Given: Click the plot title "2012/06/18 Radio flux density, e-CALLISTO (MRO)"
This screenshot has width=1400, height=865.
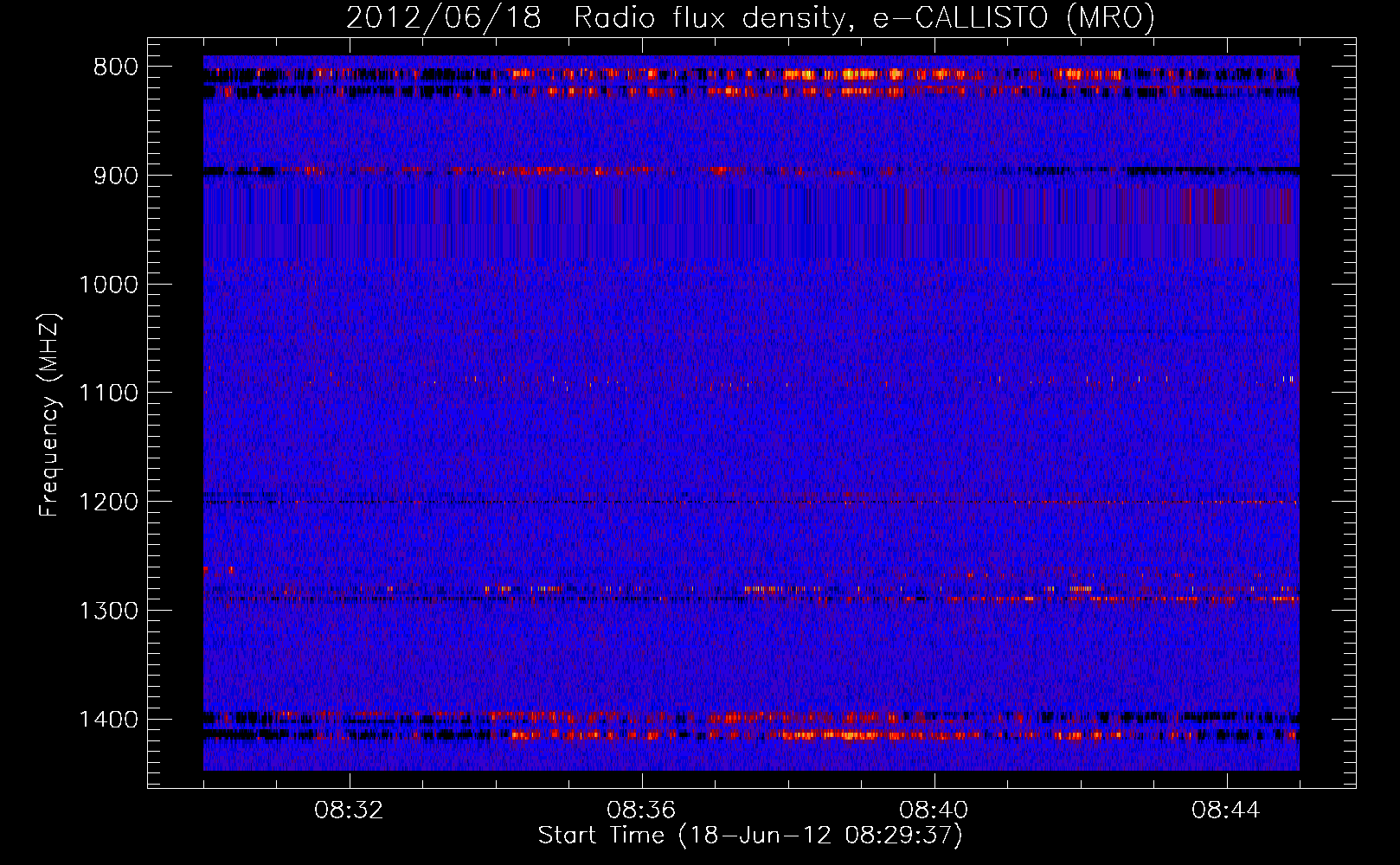Looking at the screenshot, I should point(750,18).
